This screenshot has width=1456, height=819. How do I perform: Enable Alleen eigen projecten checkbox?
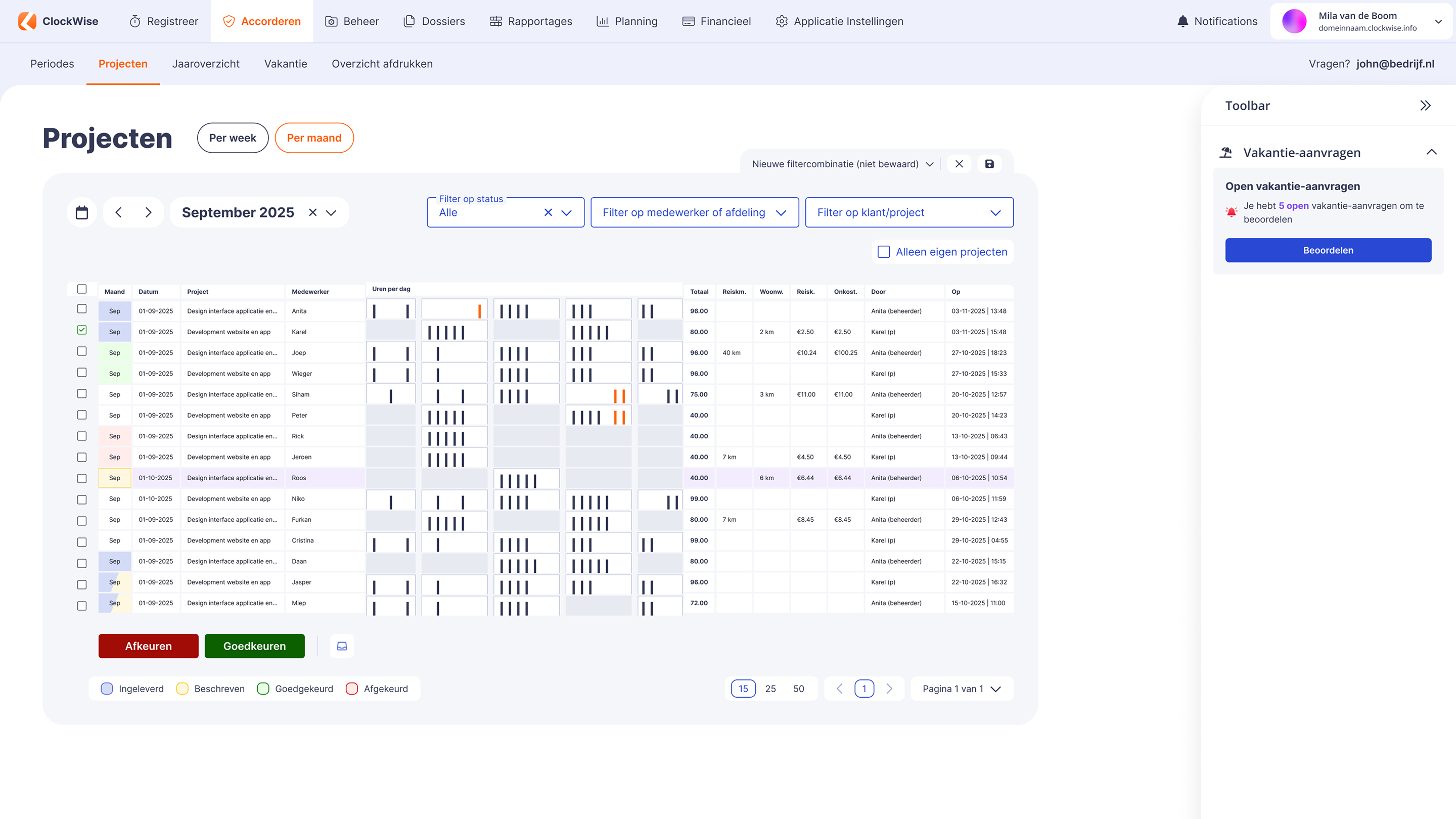point(883,252)
